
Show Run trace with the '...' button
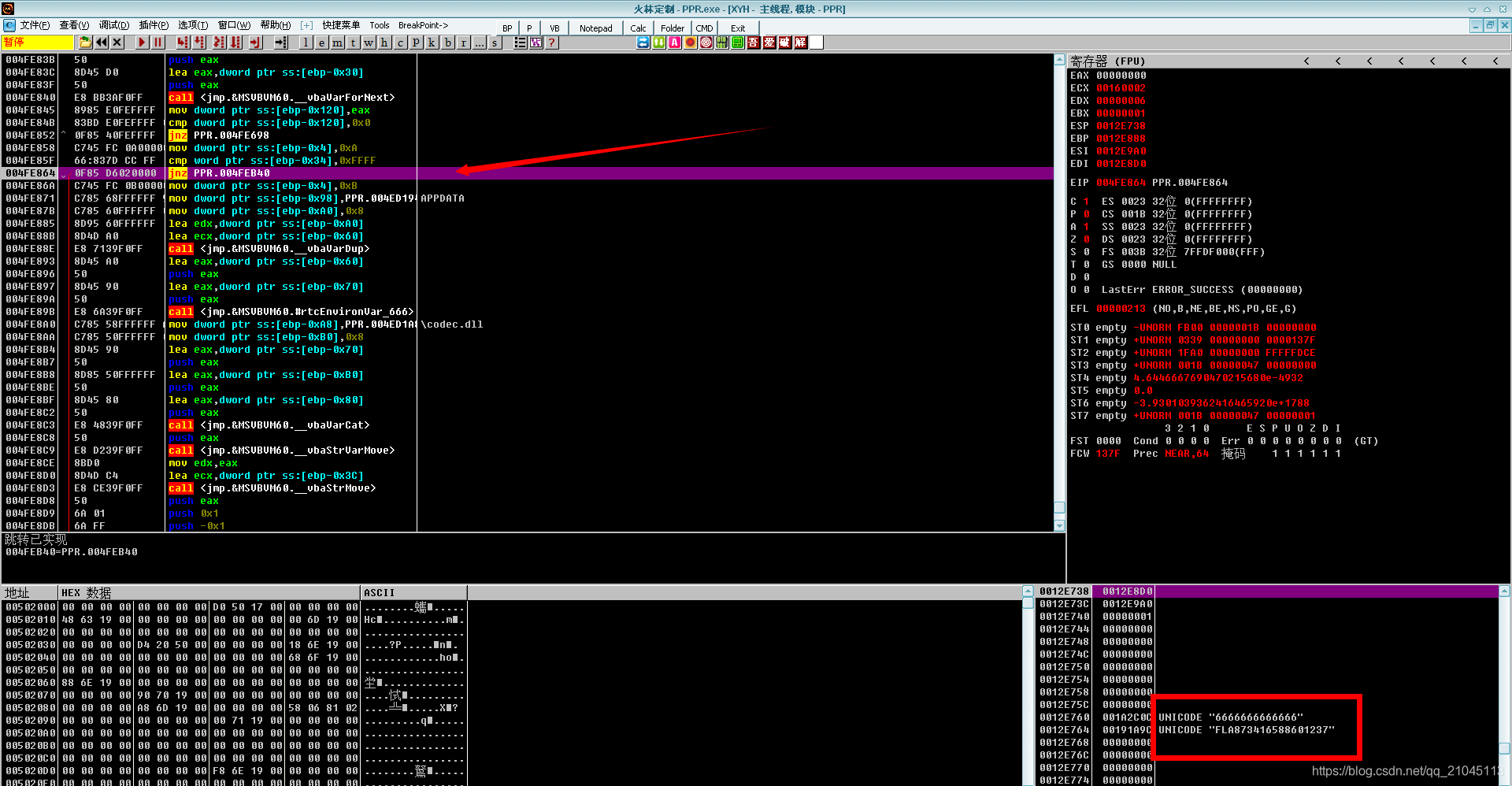point(479,43)
